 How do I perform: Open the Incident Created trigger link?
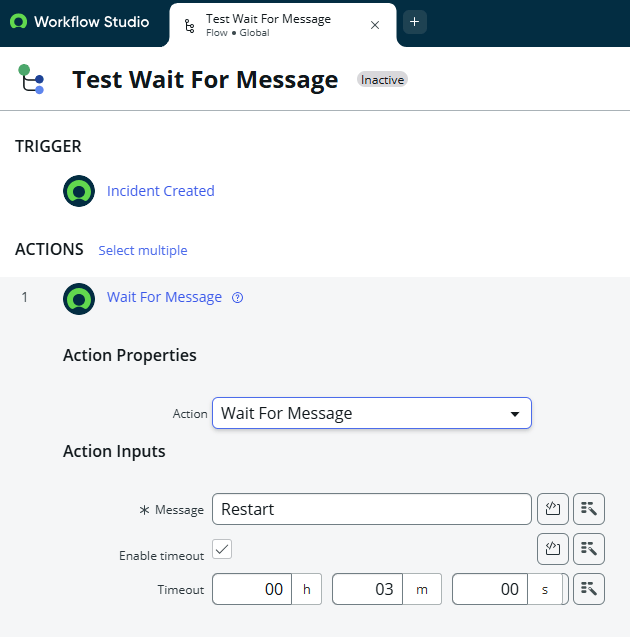pos(160,191)
